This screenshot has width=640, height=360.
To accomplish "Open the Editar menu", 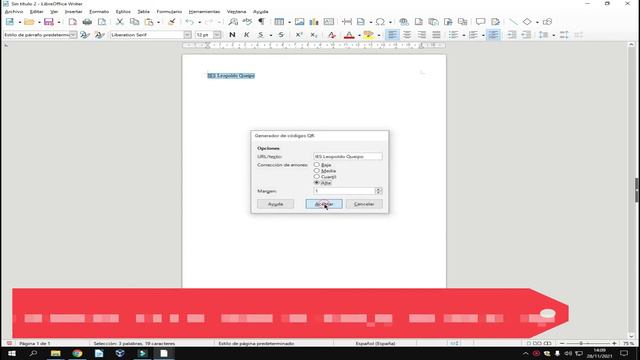I will click(37, 12).
